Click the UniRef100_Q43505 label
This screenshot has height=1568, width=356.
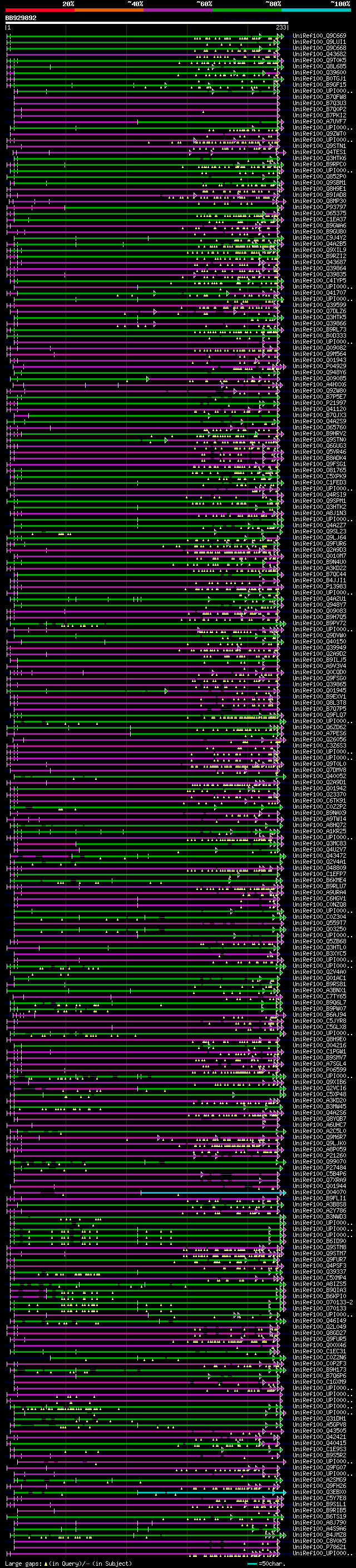click(x=319, y=1431)
